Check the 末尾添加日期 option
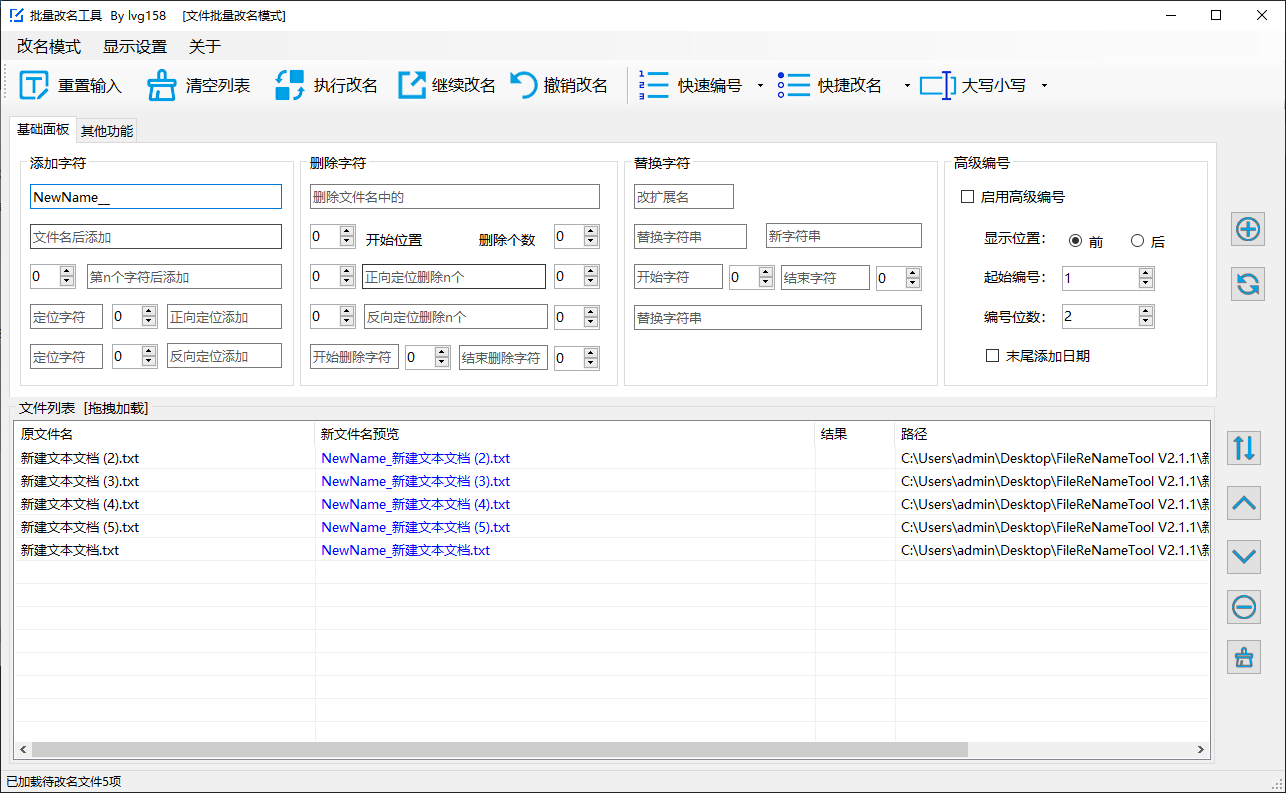Screen dimensions: 1286x793 click(992, 355)
